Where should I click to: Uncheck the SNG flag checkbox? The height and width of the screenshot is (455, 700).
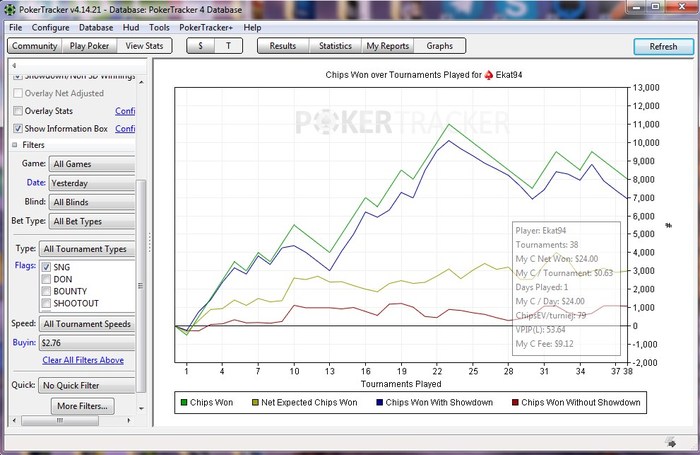(46, 267)
